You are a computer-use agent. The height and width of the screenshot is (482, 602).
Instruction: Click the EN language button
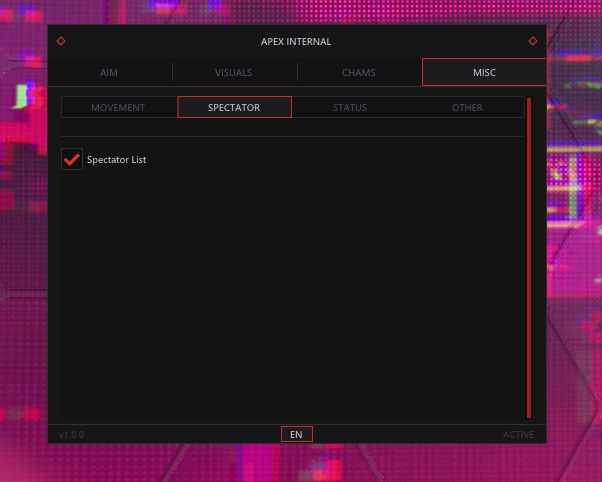pyautogui.click(x=296, y=434)
